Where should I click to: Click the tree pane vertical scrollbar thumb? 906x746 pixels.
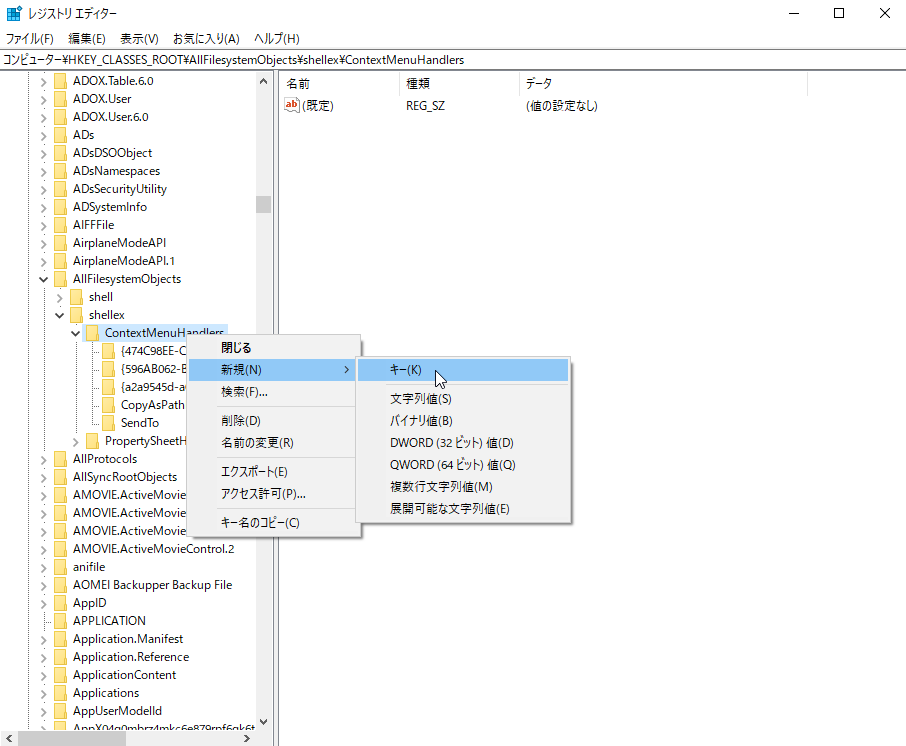[263, 205]
